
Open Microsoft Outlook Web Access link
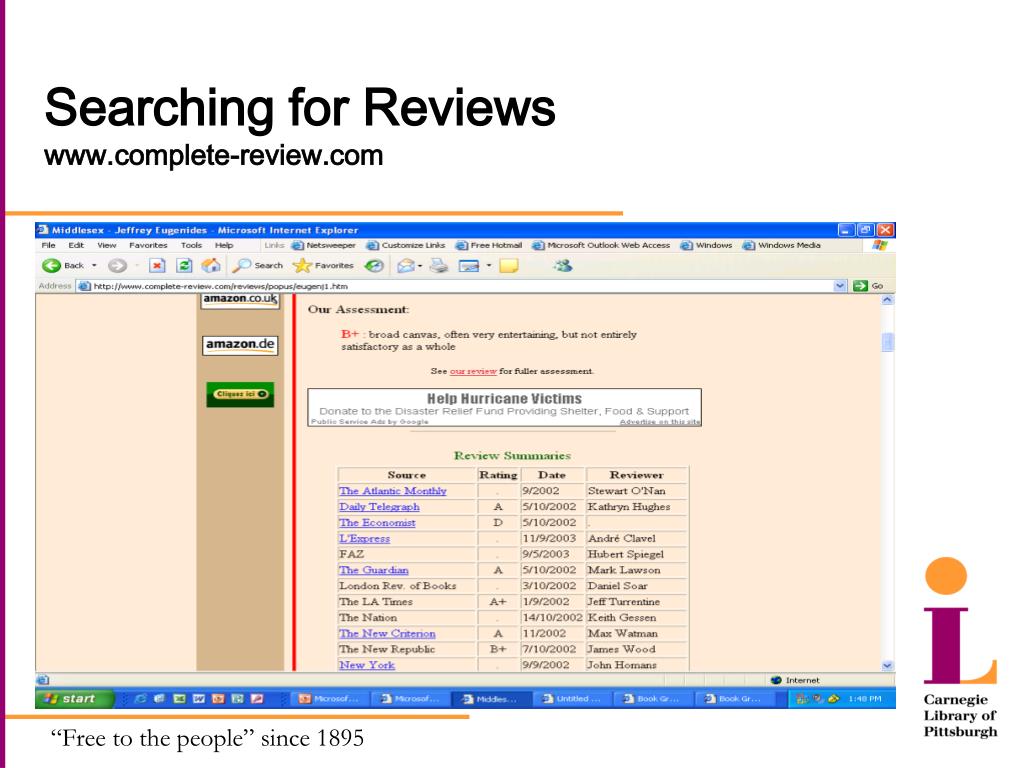pyautogui.click(x=601, y=246)
